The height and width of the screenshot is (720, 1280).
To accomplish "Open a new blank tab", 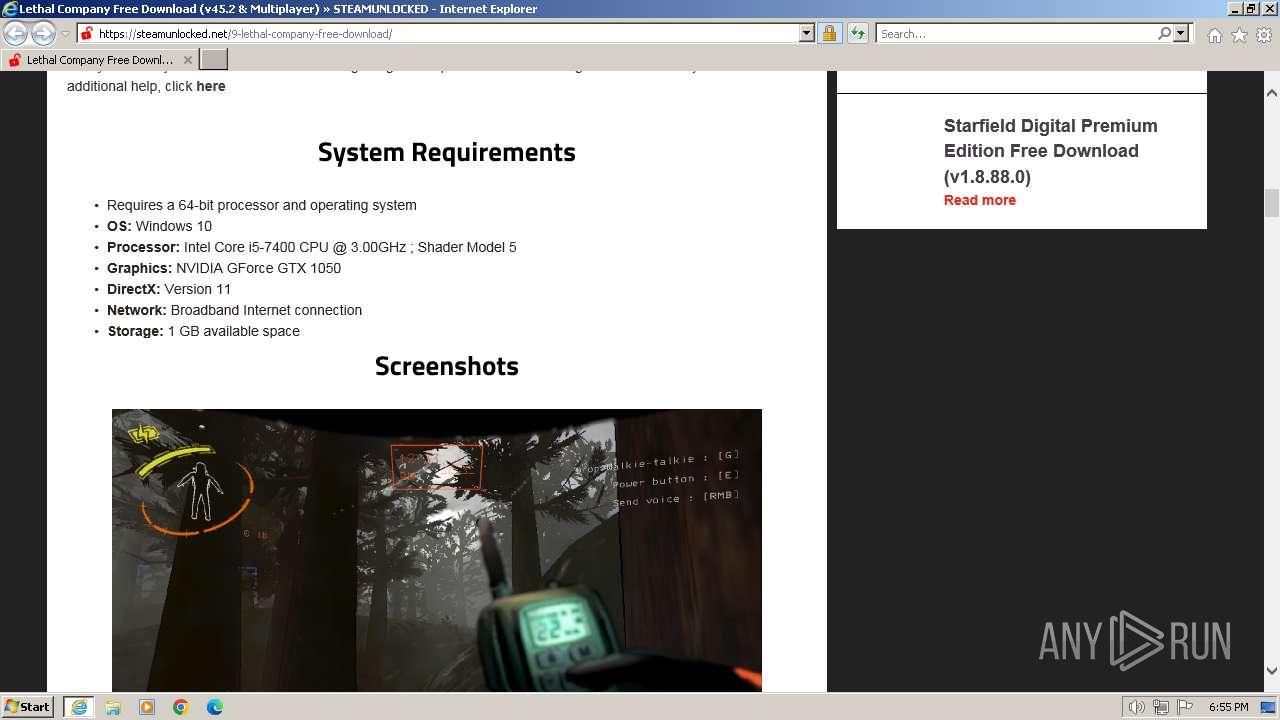I will click(x=214, y=60).
